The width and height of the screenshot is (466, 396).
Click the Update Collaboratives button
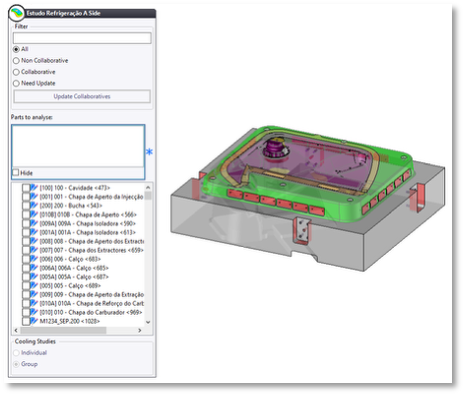click(x=82, y=96)
